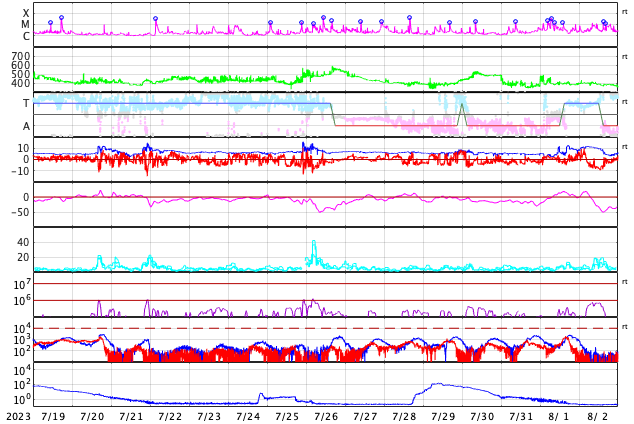Click the 'rt' label beside the 10^7 panel
Image resolution: width=634 pixels, height=424 pixels.
[625, 282]
